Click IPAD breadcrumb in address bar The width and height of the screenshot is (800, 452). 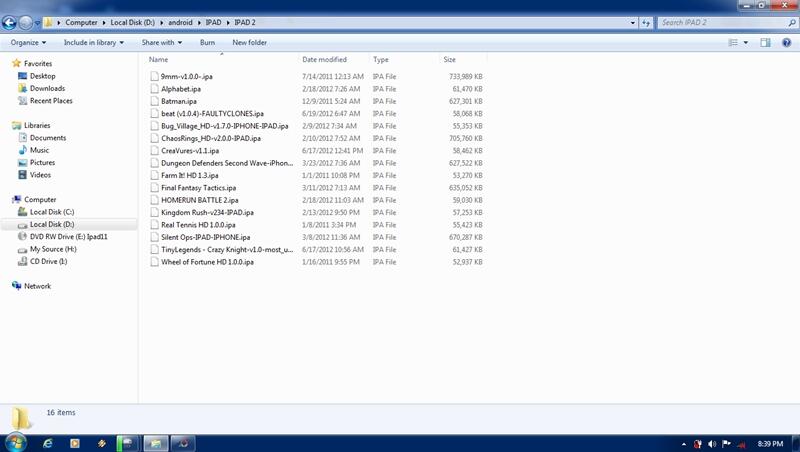213,22
